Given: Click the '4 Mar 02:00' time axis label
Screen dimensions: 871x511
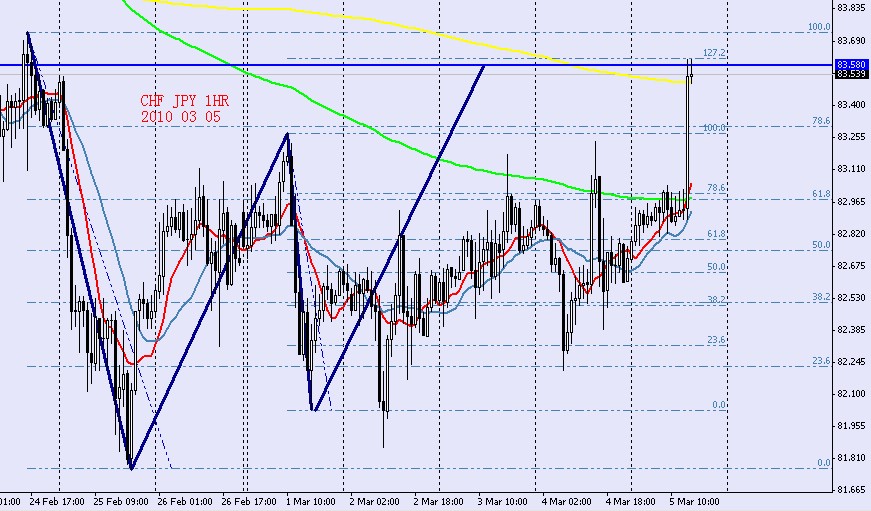Looking at the screenshot, I should [x=567, y=502].
